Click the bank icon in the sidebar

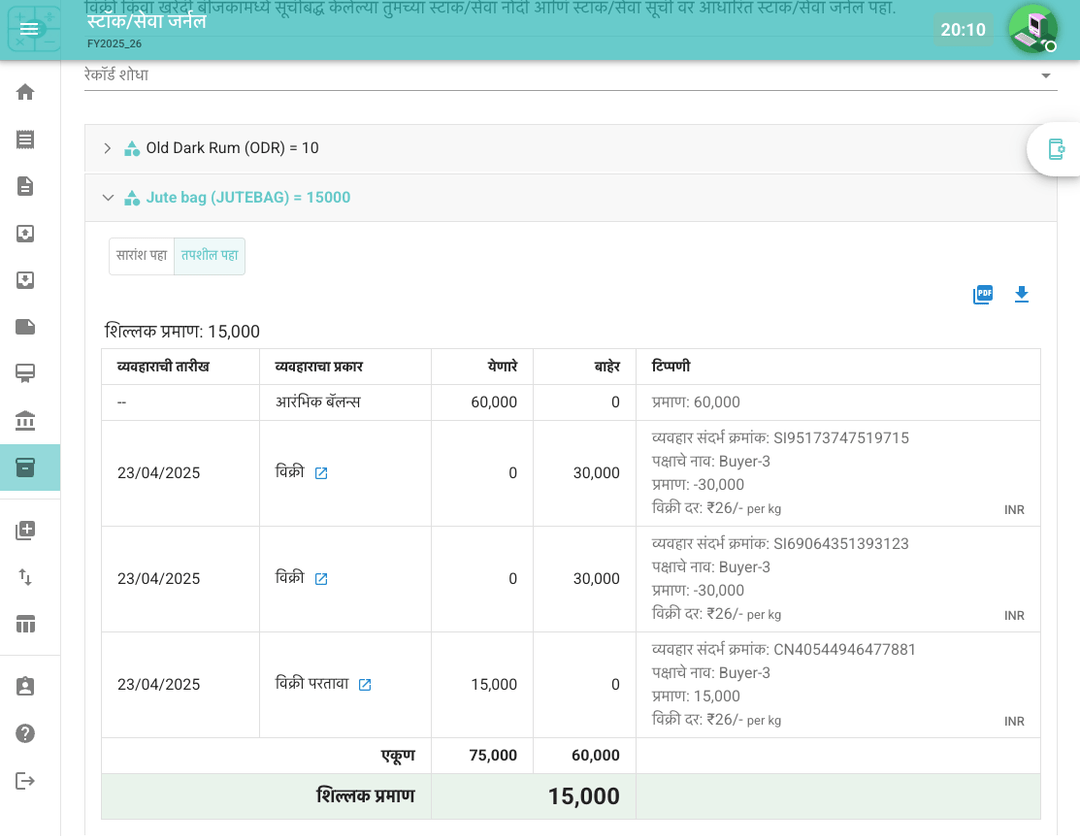(x=25, y=421)
